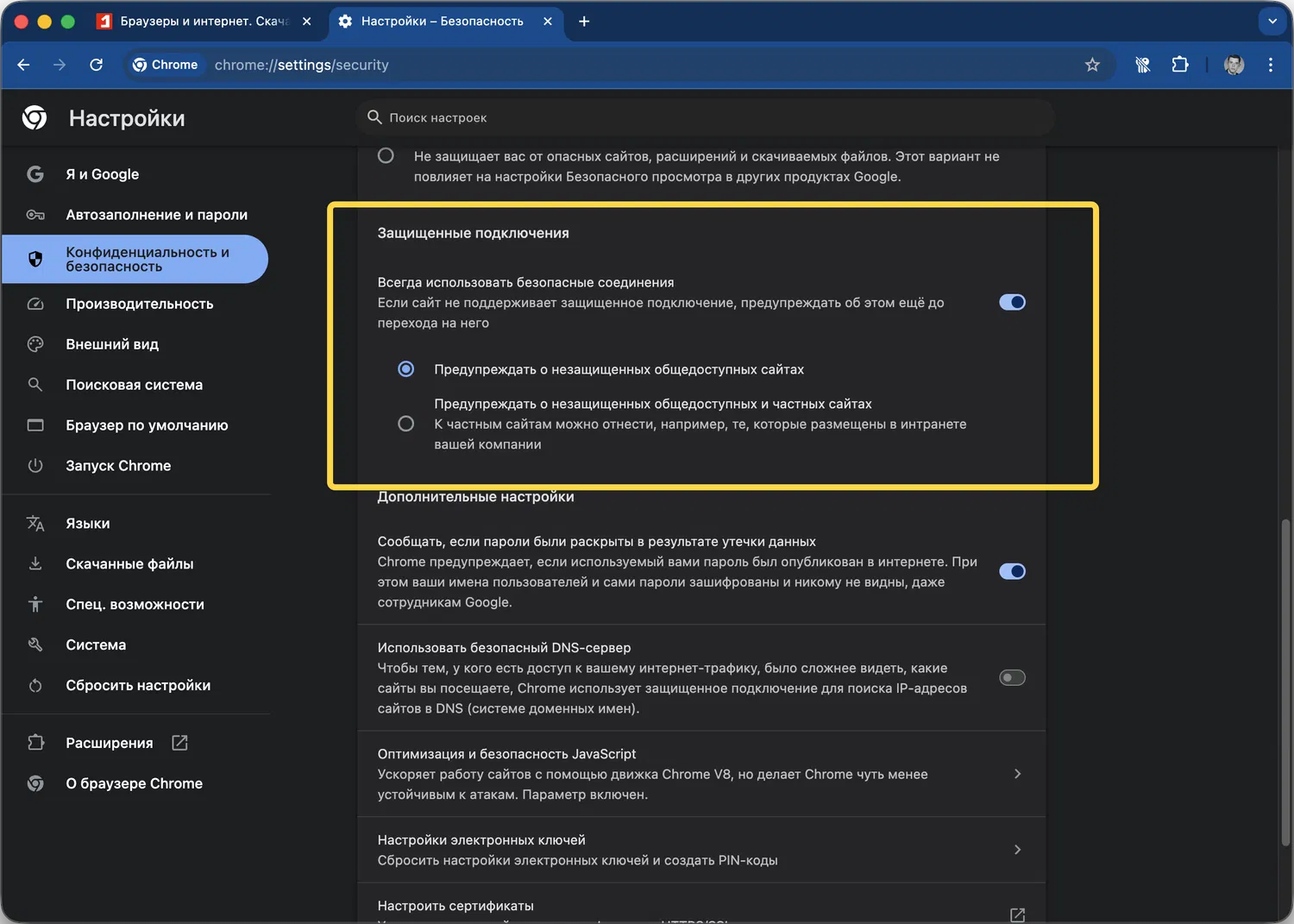Open the Extensions puzzle icon in toolbar
1294x924 pixels.
coord(1179,65)
